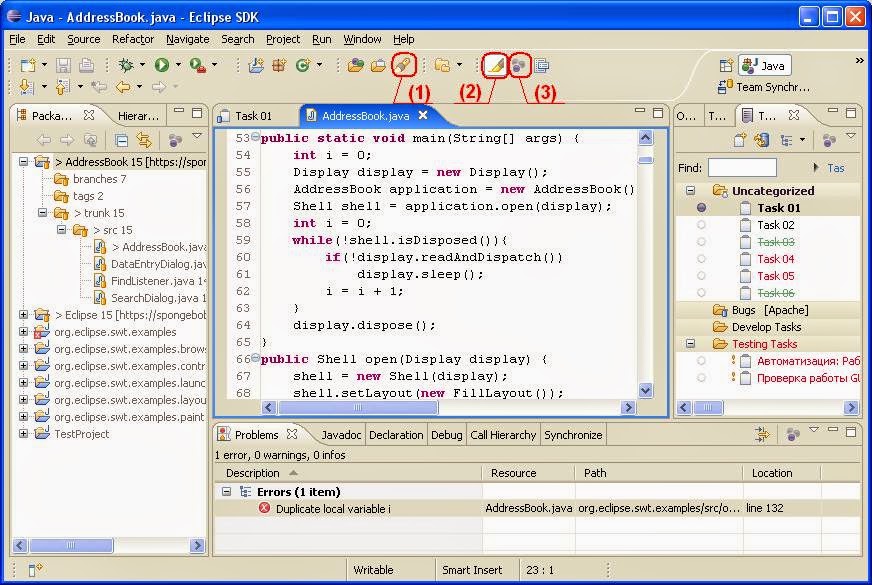Open the Window menu
This screenshot has width=872, height=585.
(362, 39)
